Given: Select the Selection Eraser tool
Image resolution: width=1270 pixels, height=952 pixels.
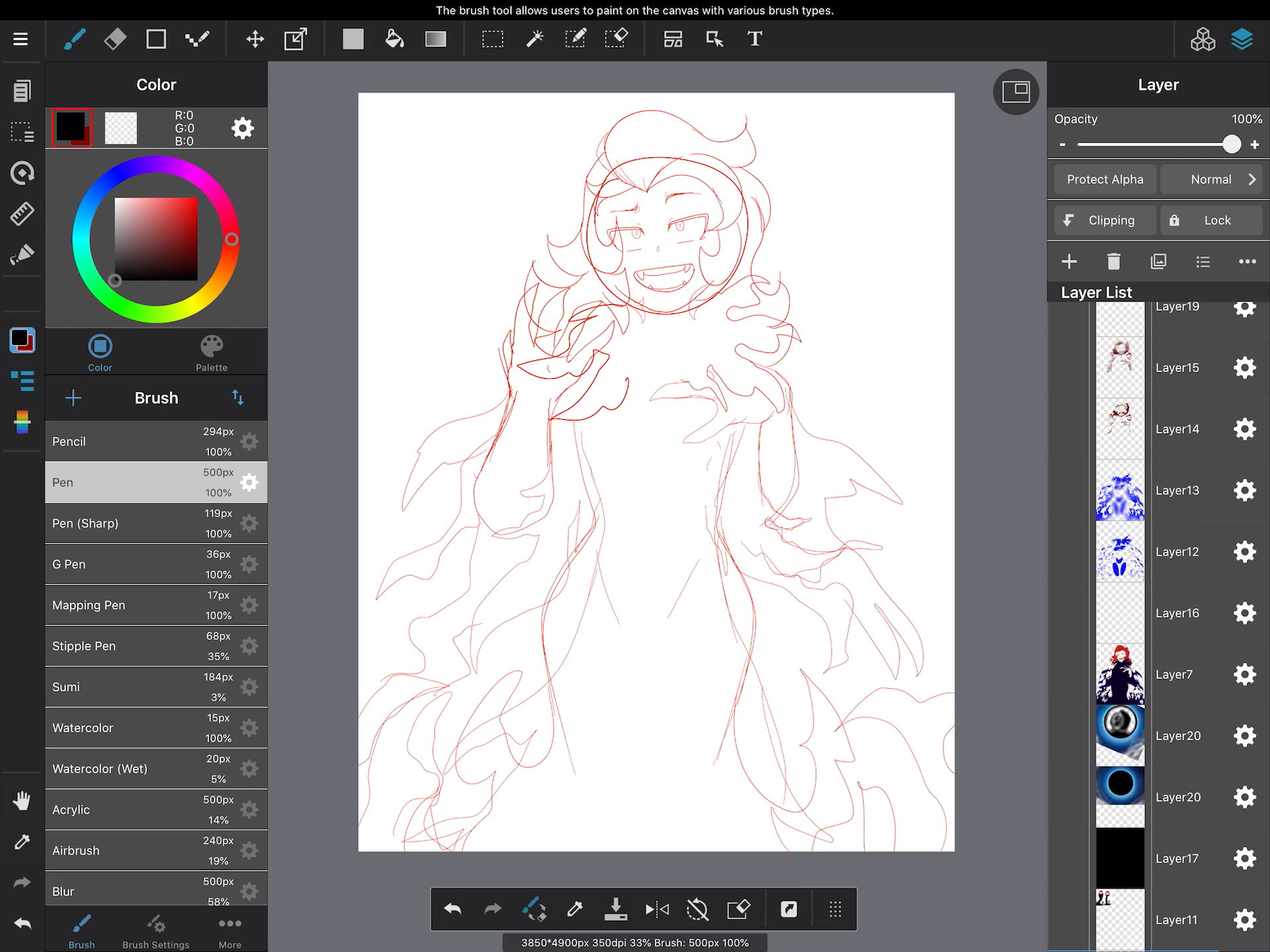Looking at the screenshot, I should [616, 39].
